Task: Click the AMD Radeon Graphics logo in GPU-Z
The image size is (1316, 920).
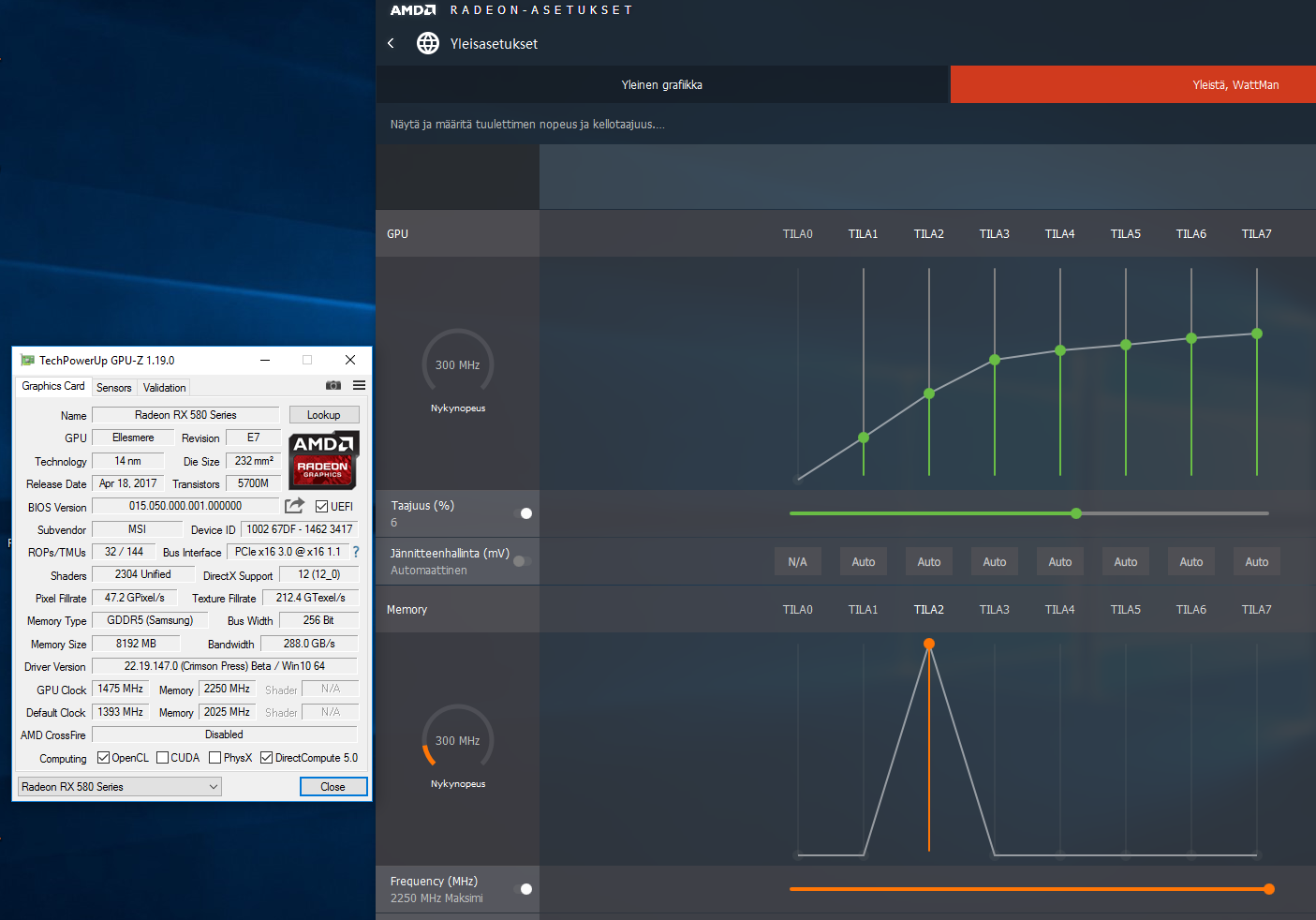Action: pos(323,460)
